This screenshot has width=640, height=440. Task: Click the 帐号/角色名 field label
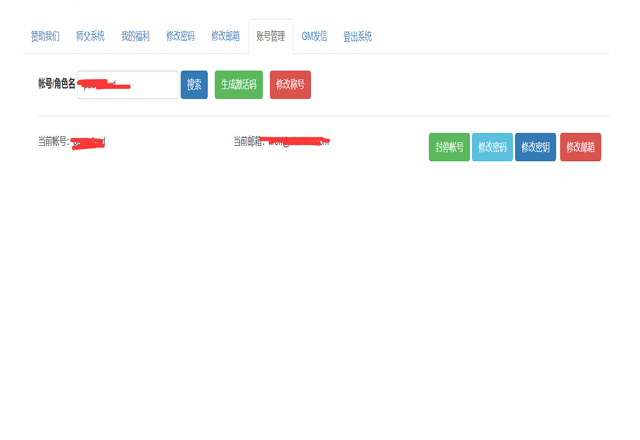click(56, 84)
